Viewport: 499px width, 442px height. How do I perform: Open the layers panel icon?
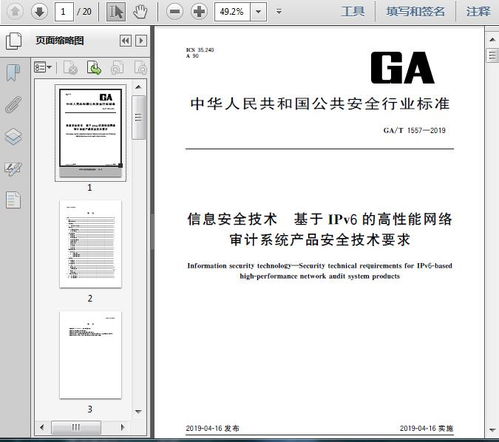[14, 136]
